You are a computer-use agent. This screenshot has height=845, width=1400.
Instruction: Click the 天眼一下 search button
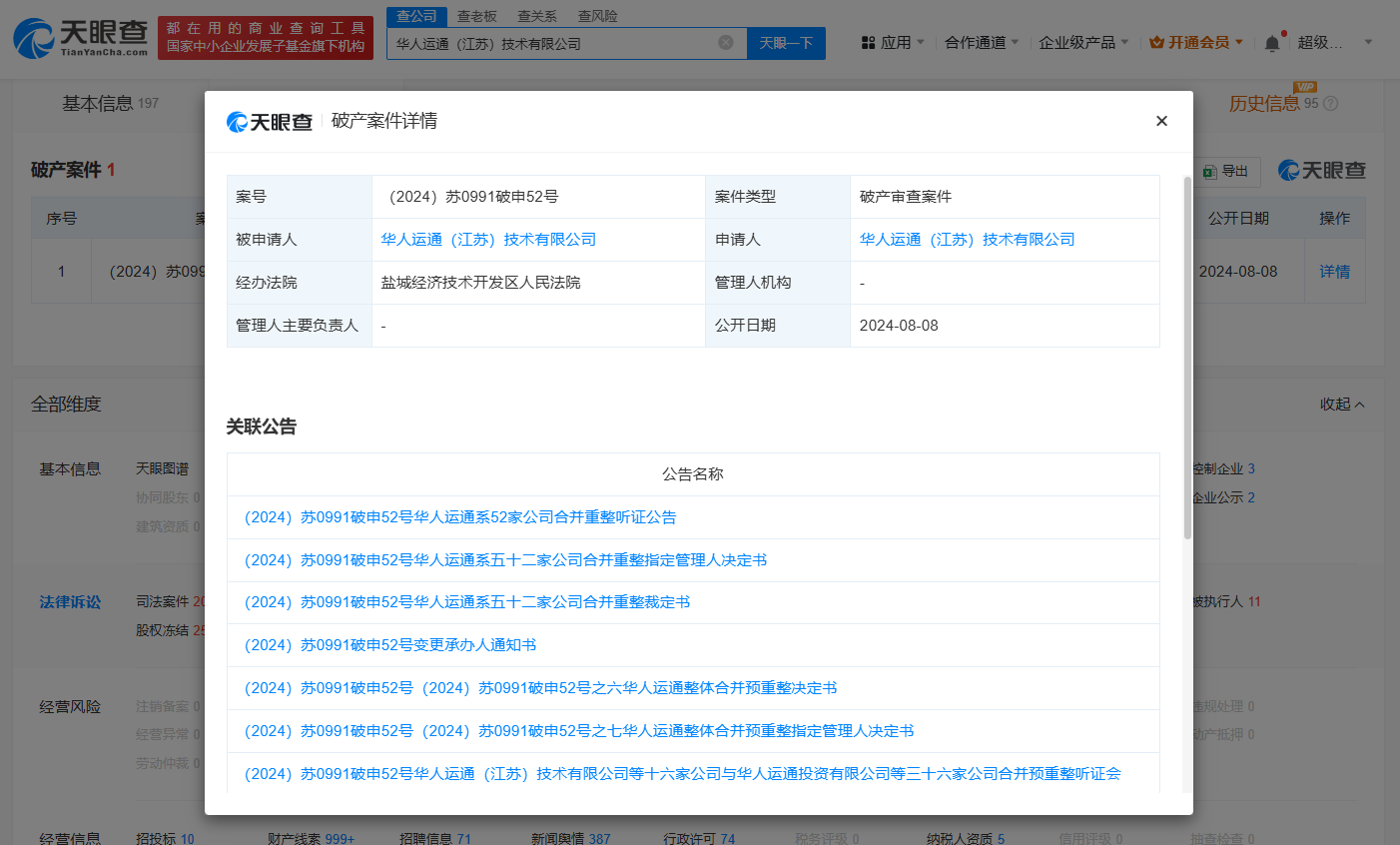(786, 43)
